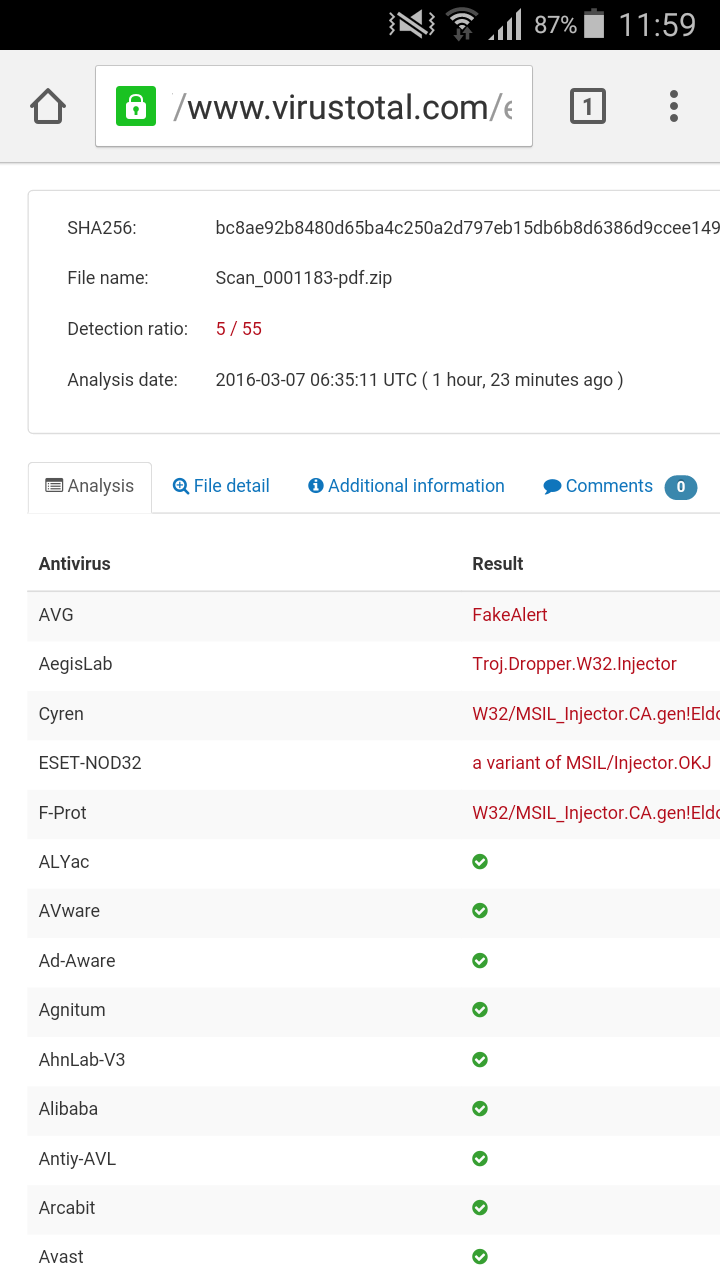Click the AVware antivirus name
Viewport: 720px width, 1280px height.
point(69,911)
